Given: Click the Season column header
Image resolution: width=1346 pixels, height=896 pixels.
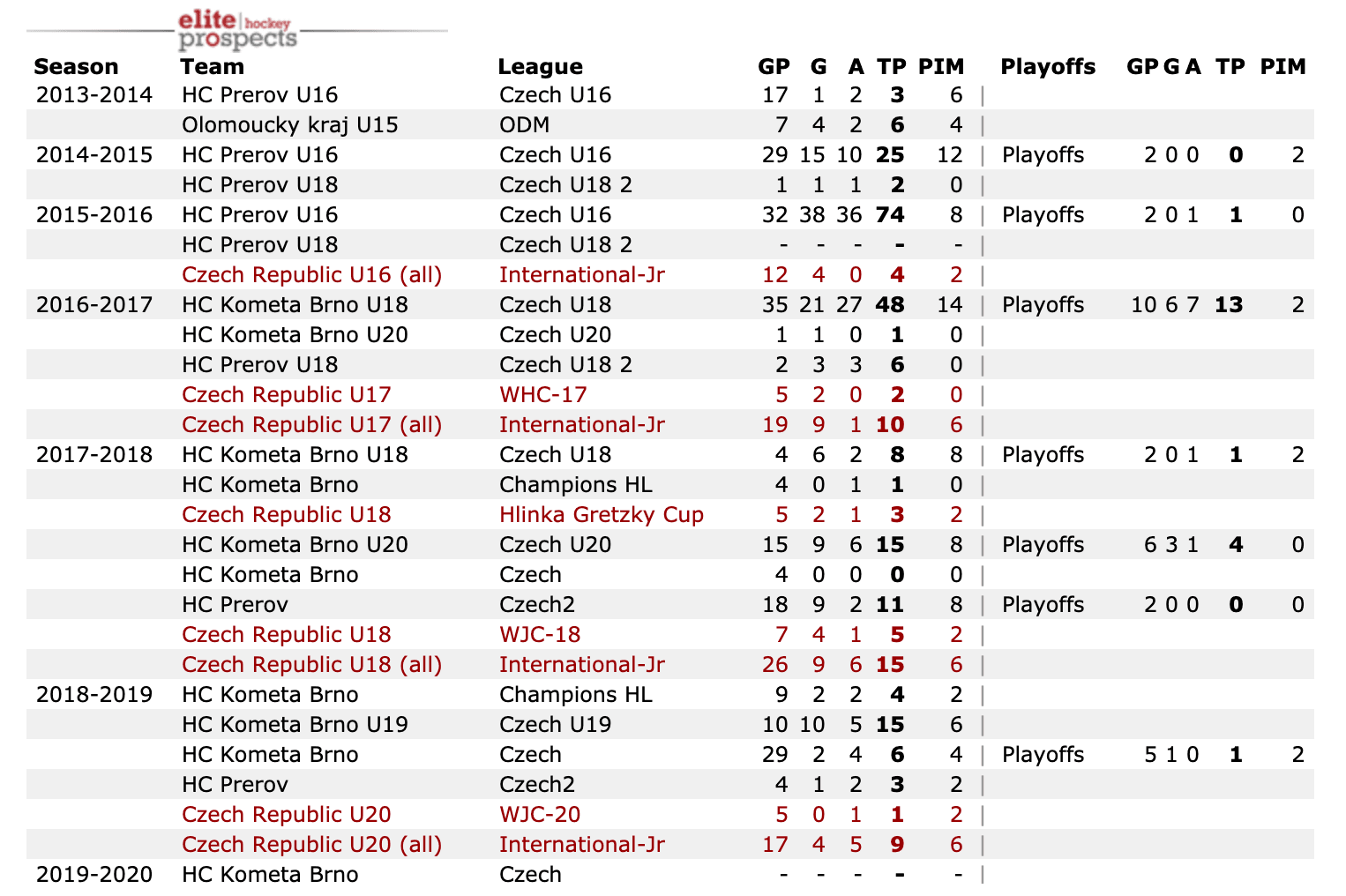Looking at the screenshot, I should pos(76,67).
